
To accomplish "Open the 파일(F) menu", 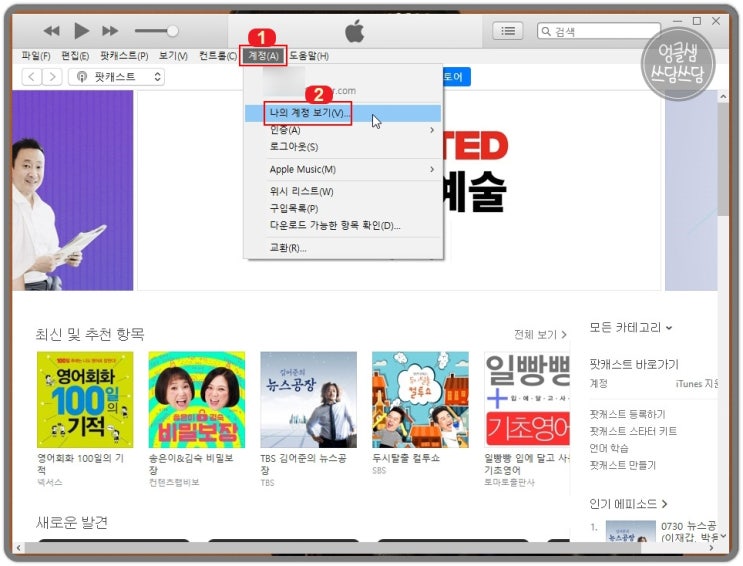I will (36, 56).
